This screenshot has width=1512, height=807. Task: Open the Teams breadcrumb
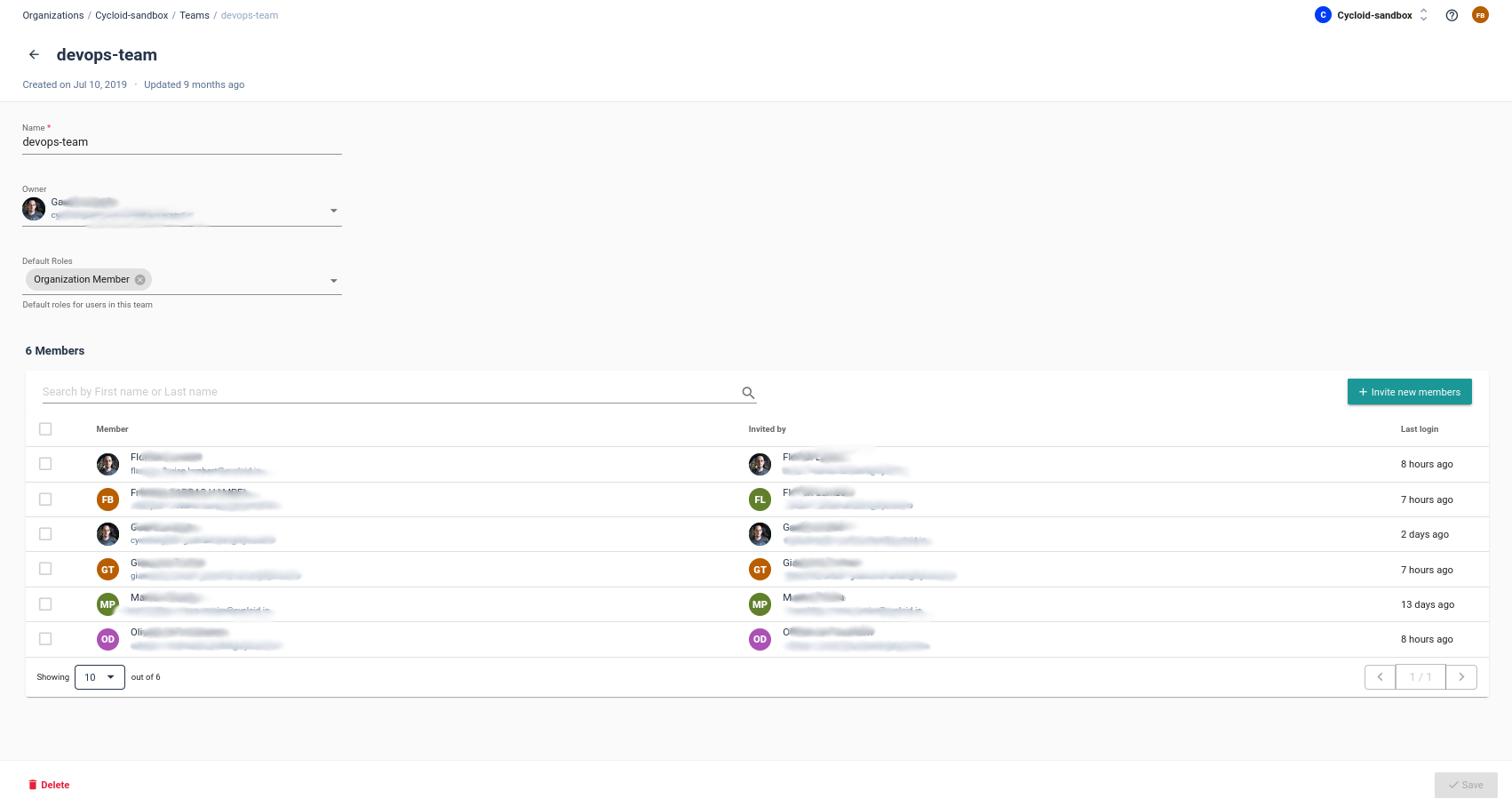195,15
